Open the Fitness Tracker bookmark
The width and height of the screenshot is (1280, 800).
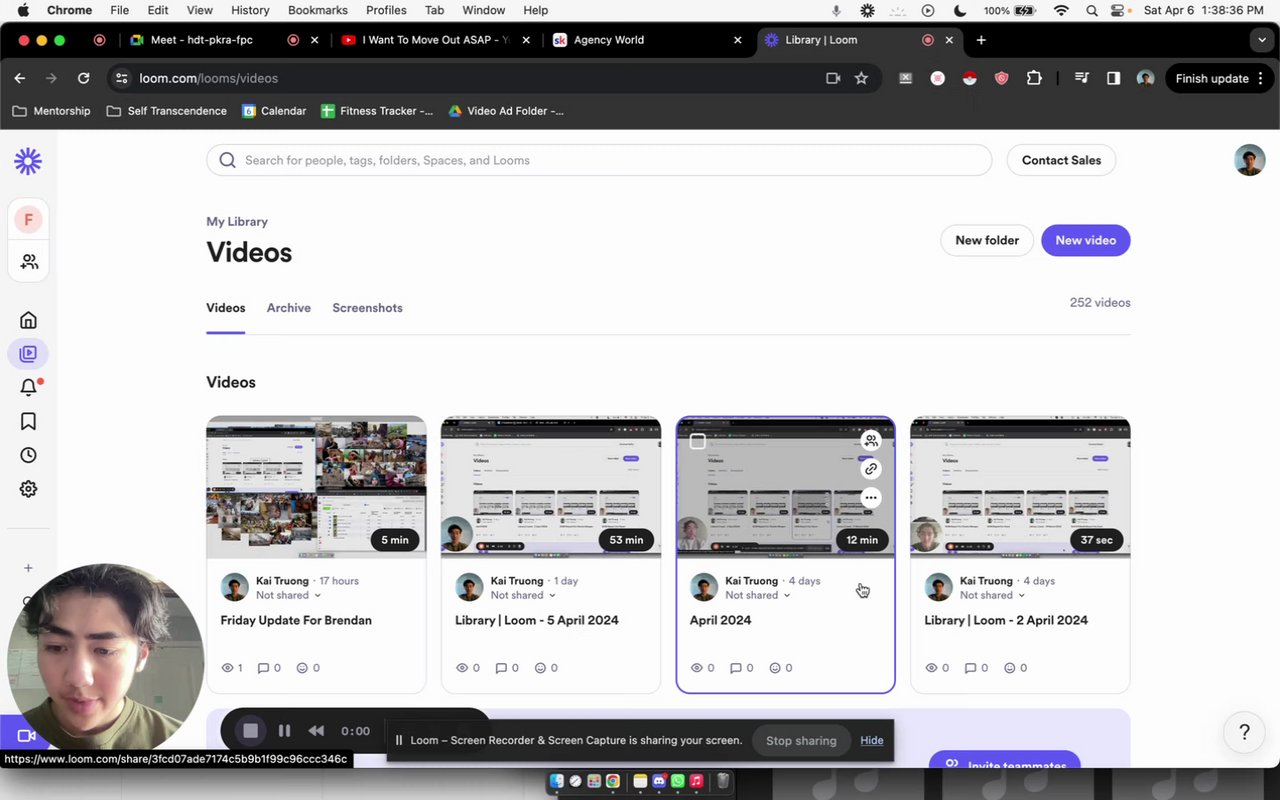point(377,111)
